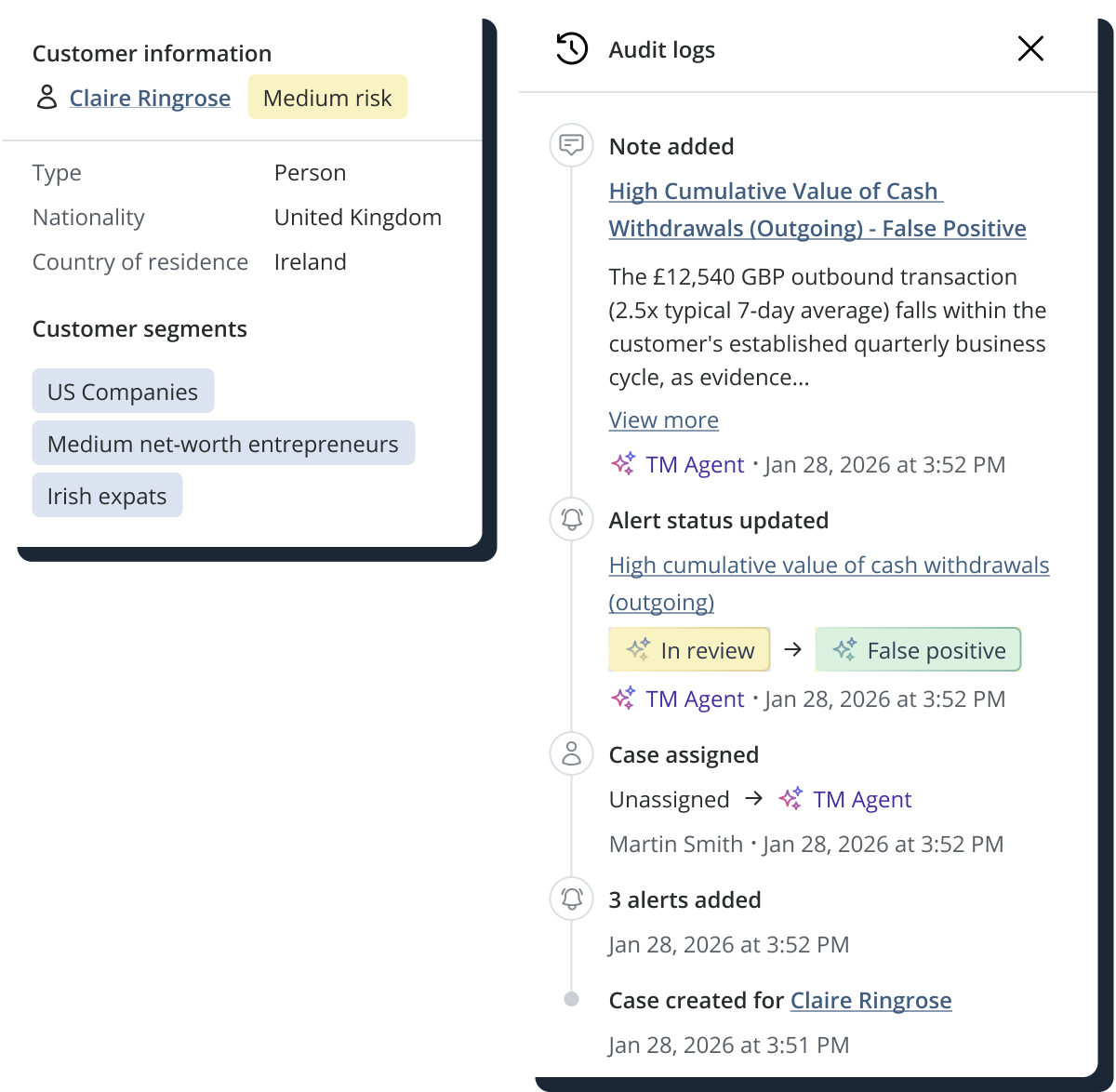Close the Audit logs panel
Screen dimensions: 1116x1092
(1030, 49)
